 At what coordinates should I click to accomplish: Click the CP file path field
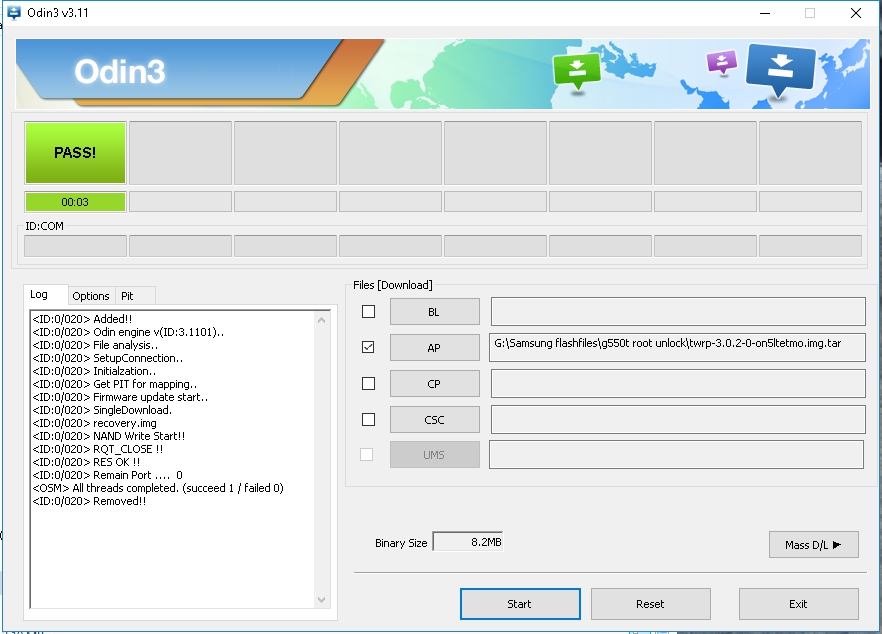[x=678, y=384]
